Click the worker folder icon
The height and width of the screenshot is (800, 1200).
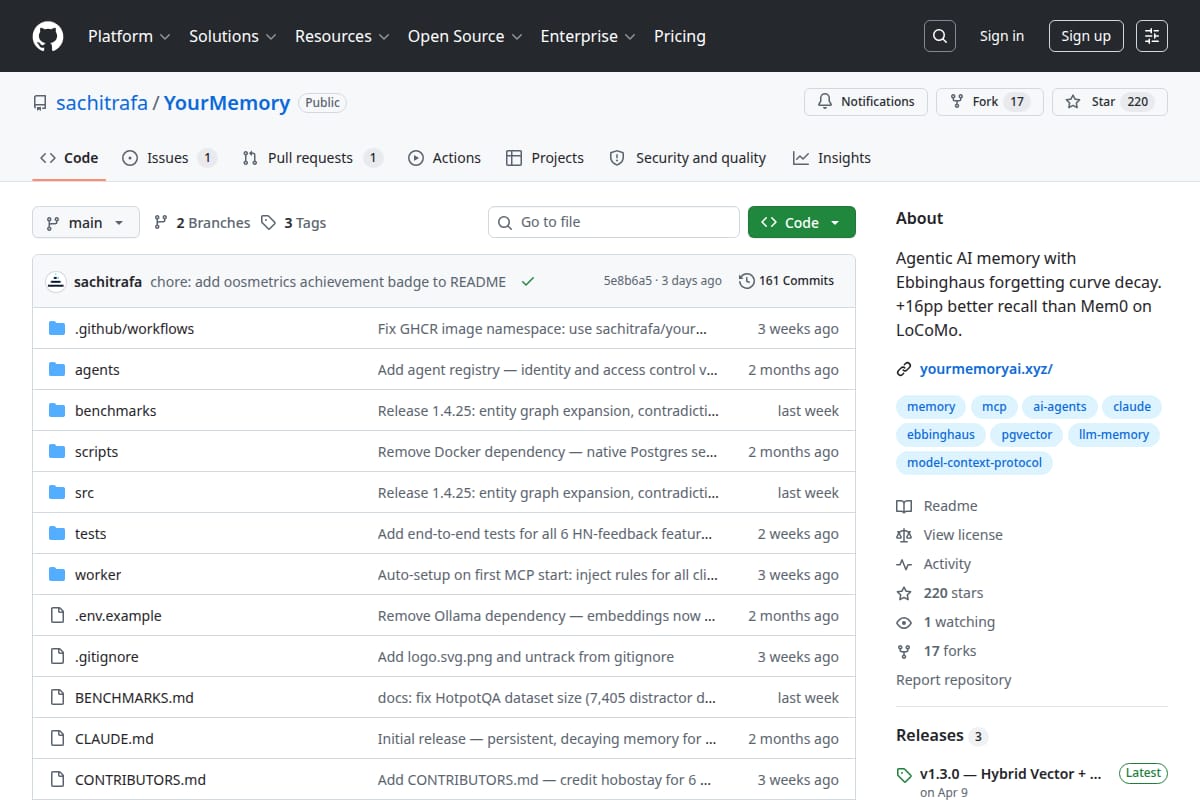[x=57, y=575]
